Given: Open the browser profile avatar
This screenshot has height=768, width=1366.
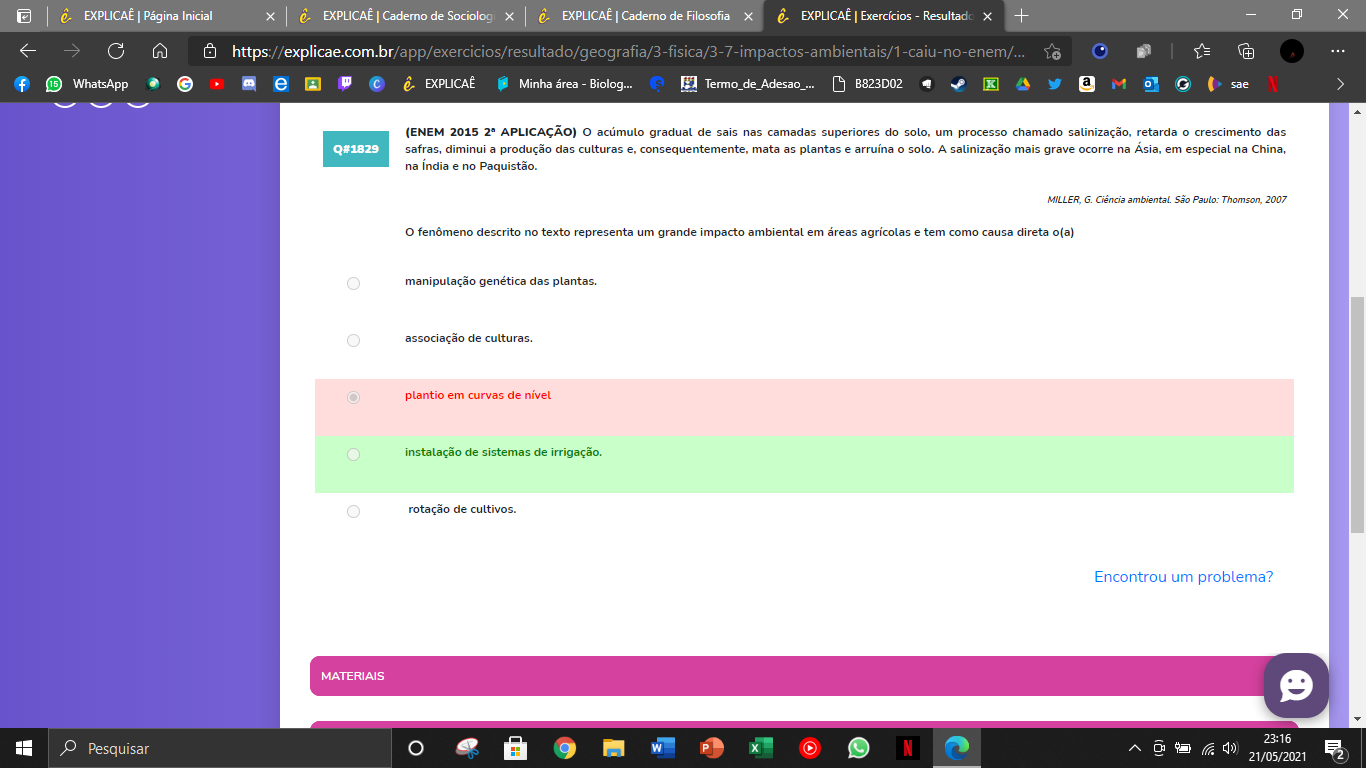Looking at the screenshot, I should [1292, 51].
